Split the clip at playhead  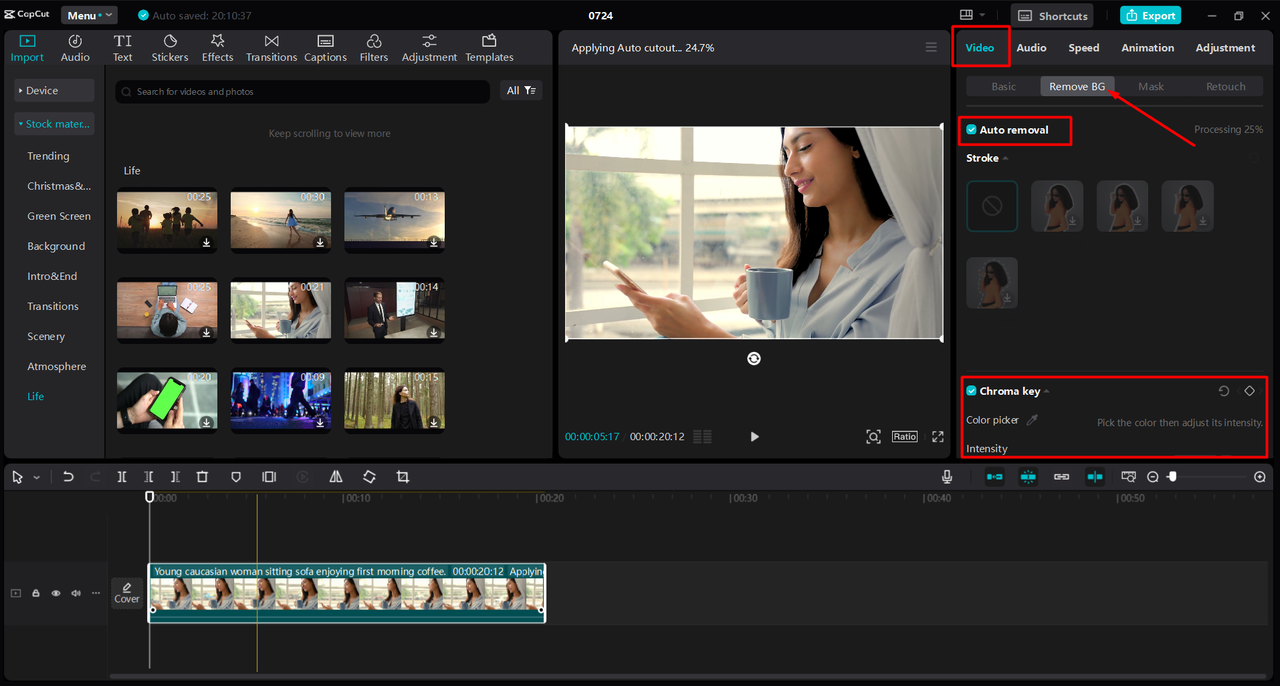[x=122, y=477]
